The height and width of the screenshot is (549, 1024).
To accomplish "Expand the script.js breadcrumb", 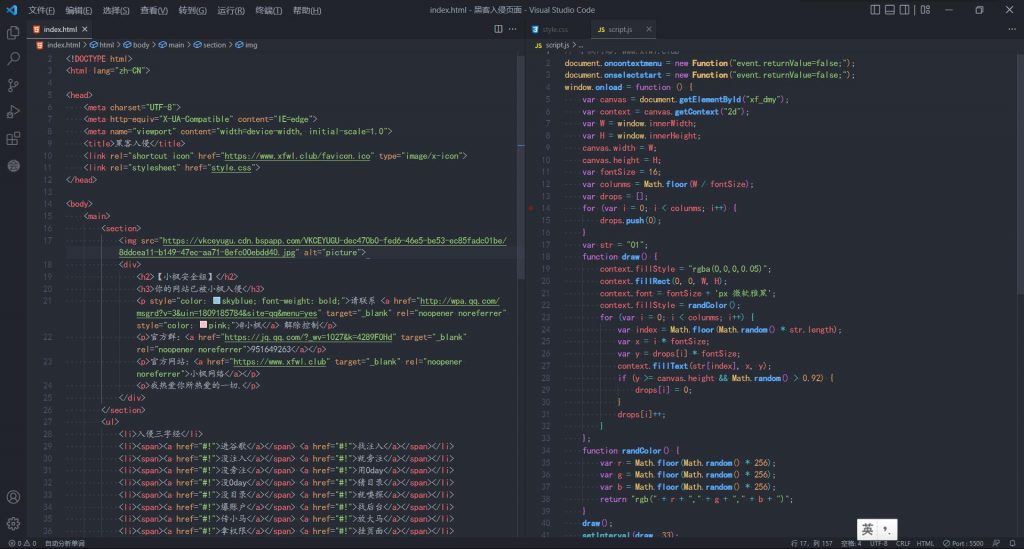I will [556, 45].
